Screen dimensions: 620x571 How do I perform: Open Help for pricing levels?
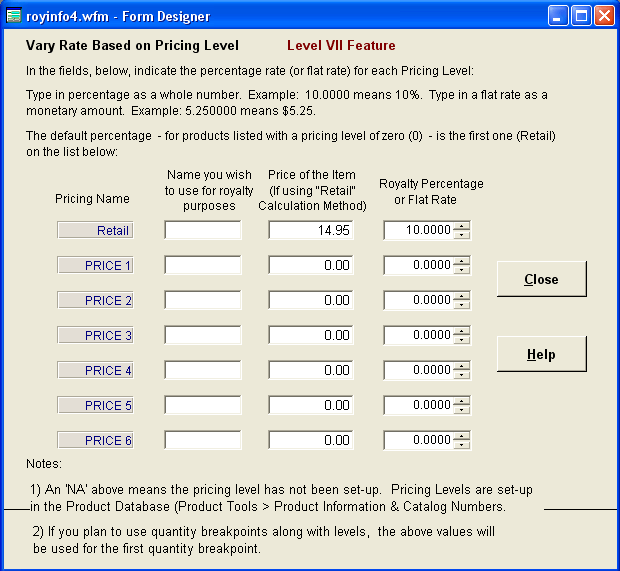pos(541,354)
